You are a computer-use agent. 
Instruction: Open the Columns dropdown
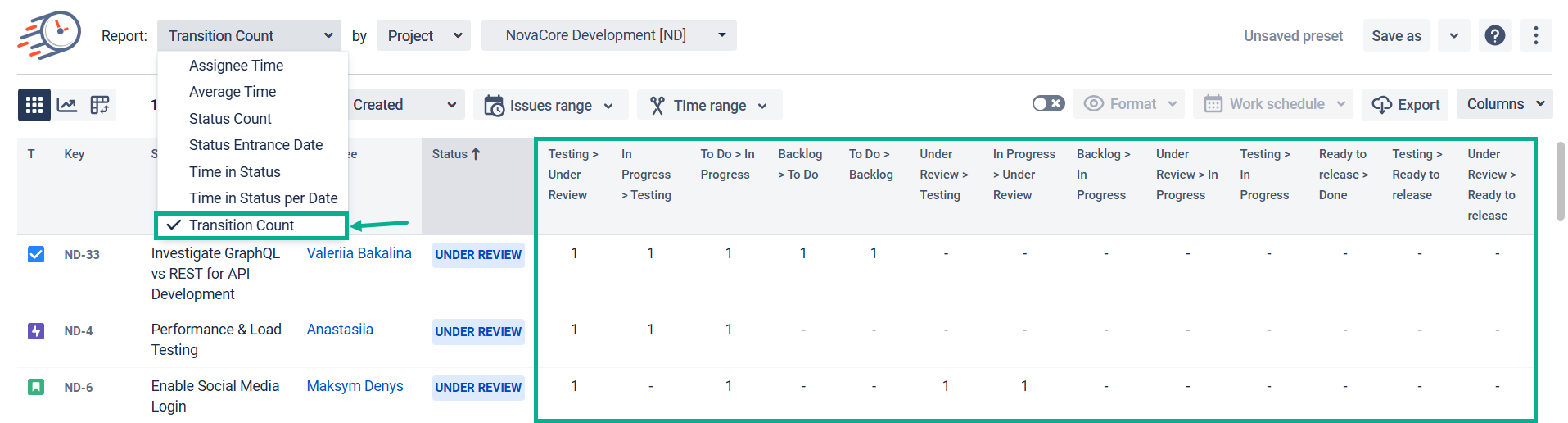[1504, 104]
